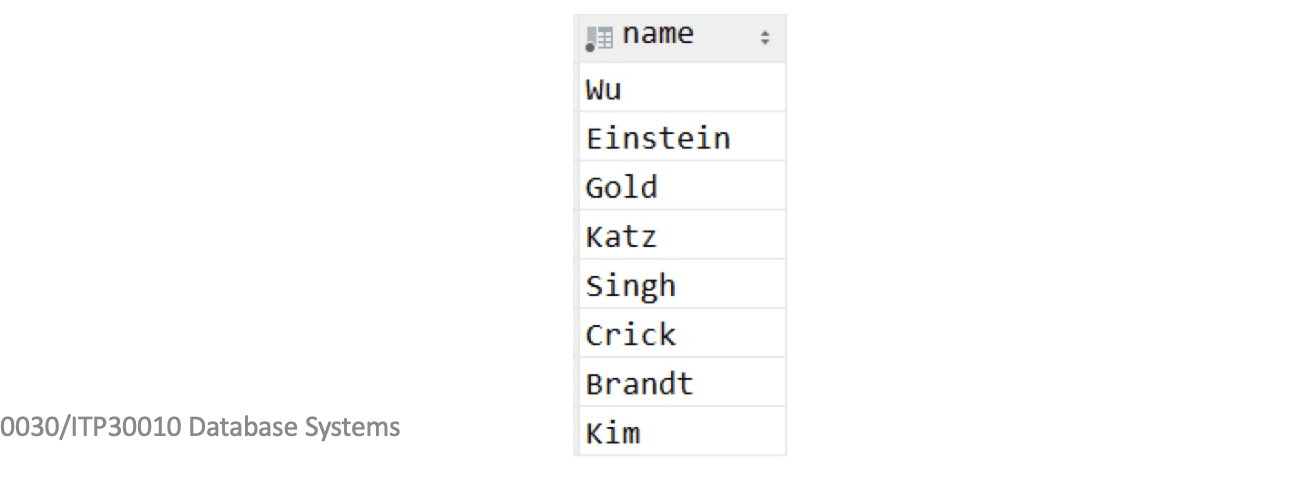Pick the last name Einstein in results
The width and height of the screenshot is (1310, 478).
click(x=682, y=137)
